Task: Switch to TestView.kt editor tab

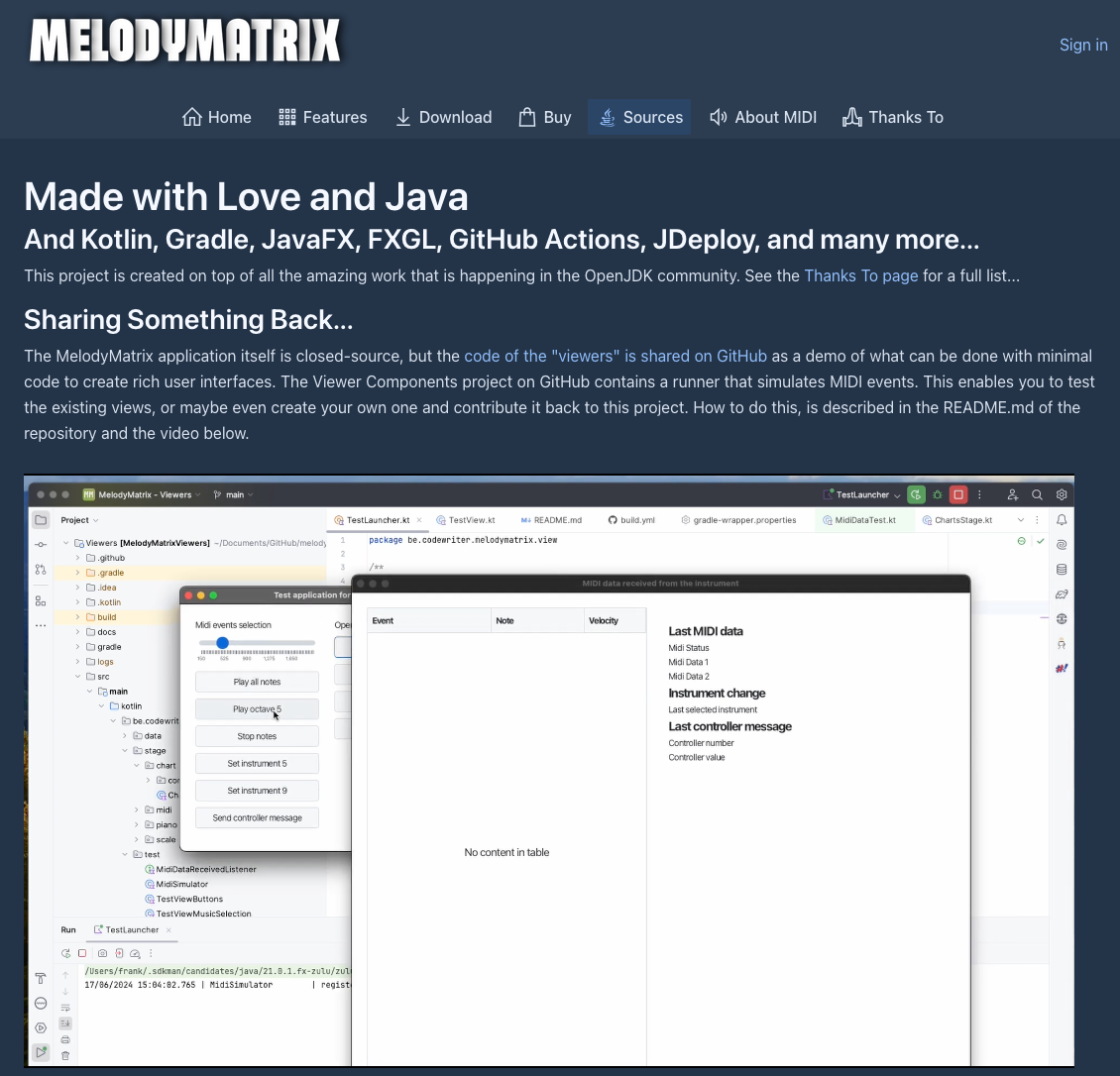Action: point(466,520)
